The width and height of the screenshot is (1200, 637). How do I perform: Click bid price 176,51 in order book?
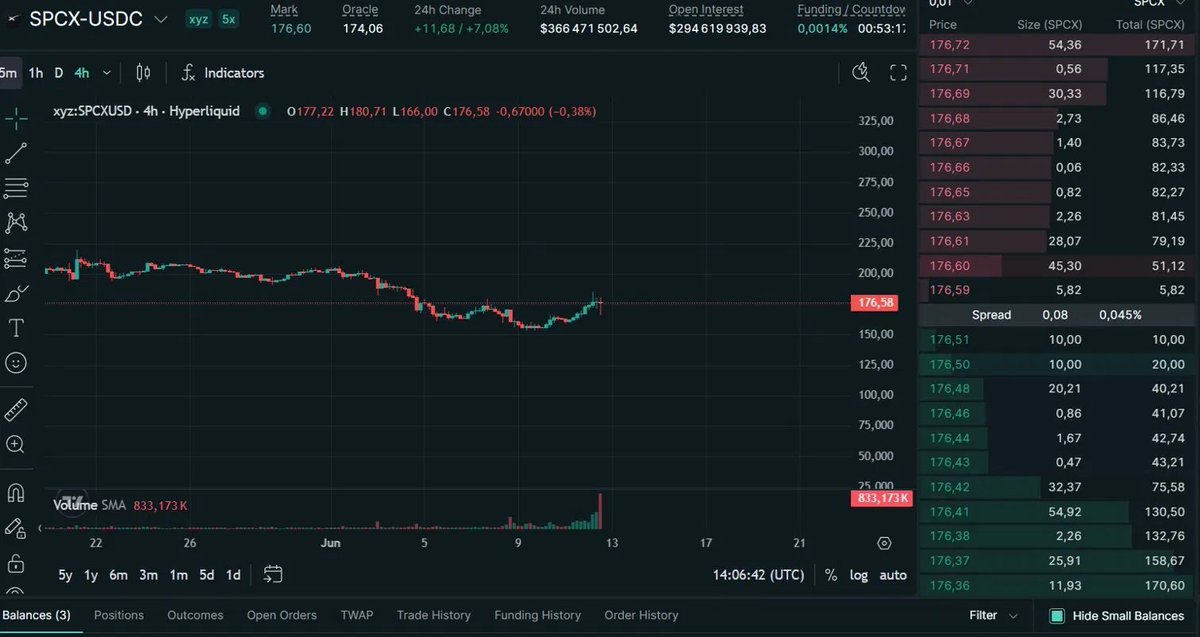(x=949, y=339)
